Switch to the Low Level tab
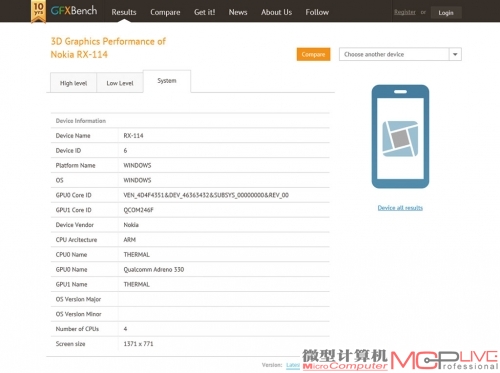Screen dimensions: 500x373 coord(120,83)
